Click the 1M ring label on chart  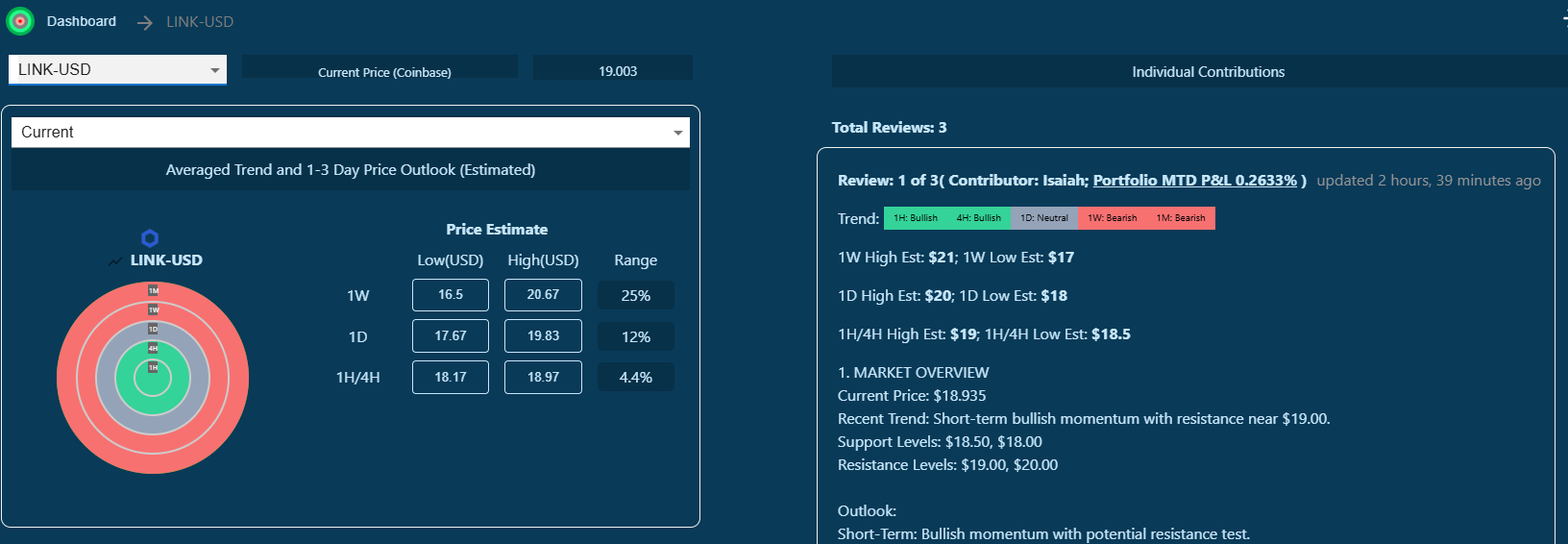(153, 290)
